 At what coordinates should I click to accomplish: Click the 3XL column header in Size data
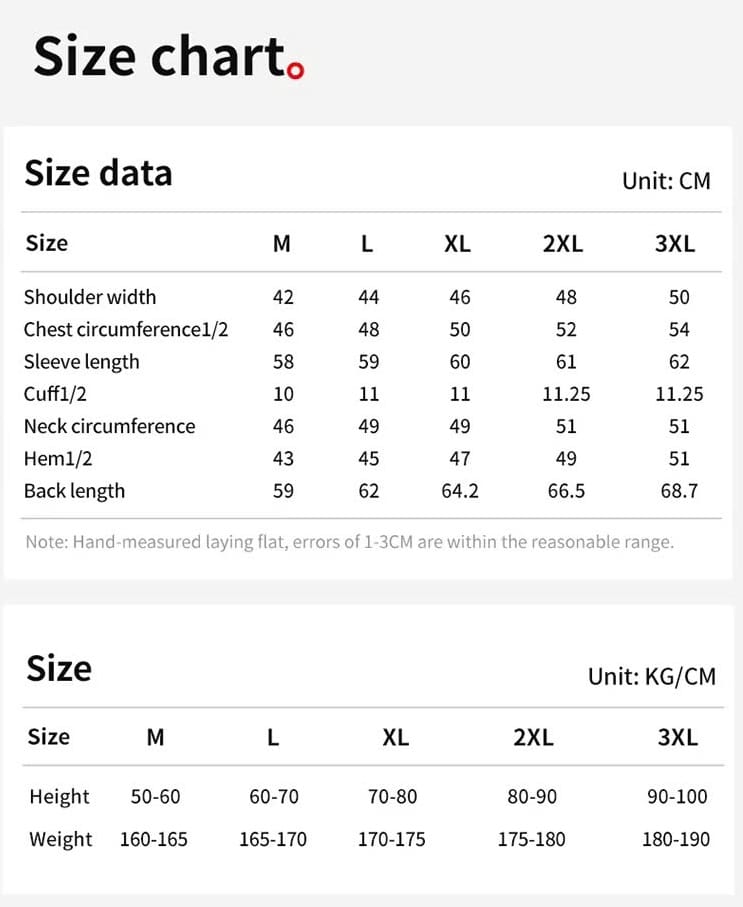tap(675, 244)
